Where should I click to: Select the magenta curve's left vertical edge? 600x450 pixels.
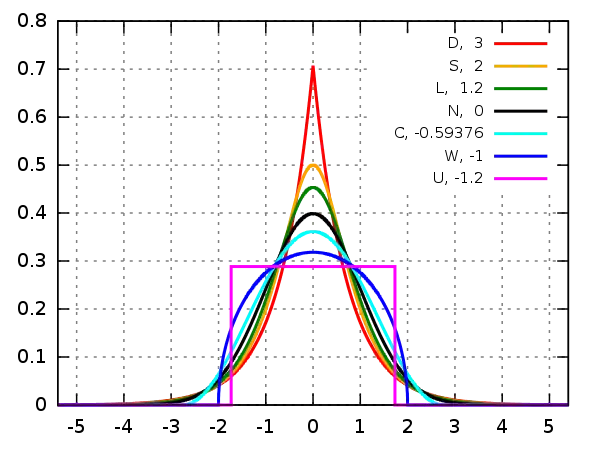click(232, 335)
